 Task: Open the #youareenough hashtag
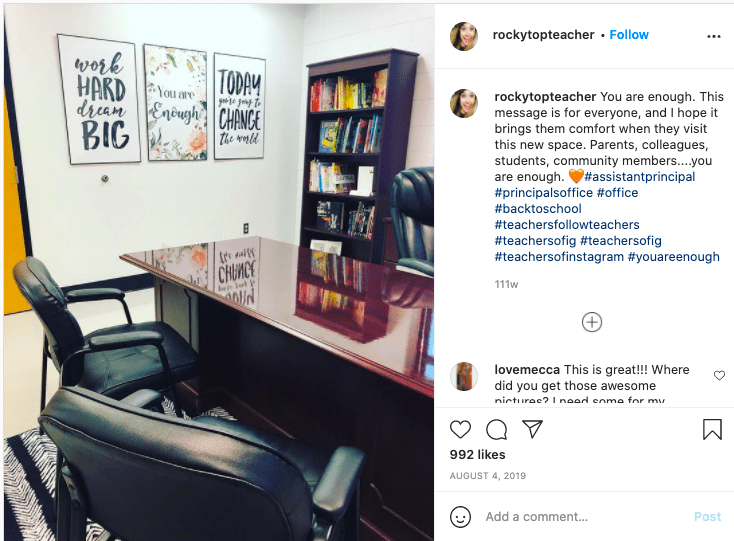(674, 256)
